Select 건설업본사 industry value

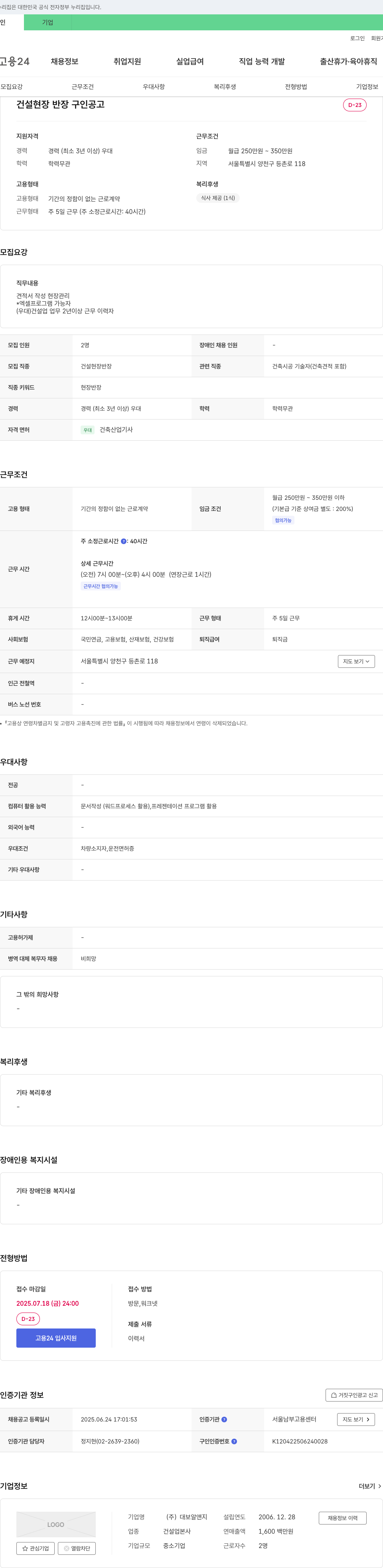pos(177,1532)
